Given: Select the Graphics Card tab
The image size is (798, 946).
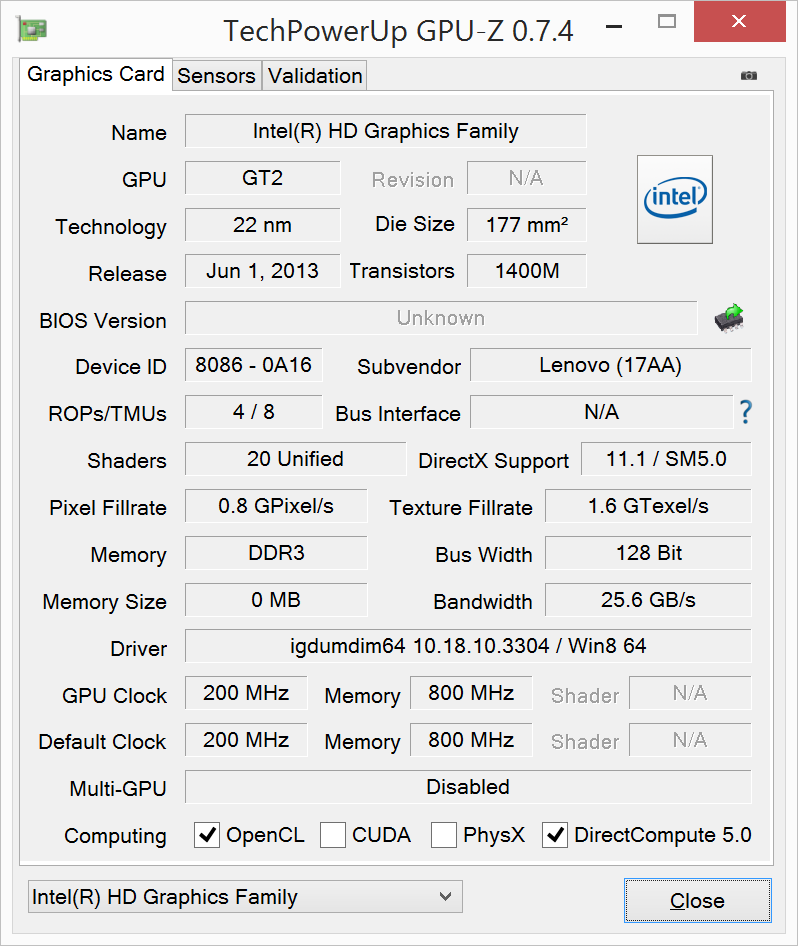Looking at the screenshot, I should (x=96, y=75).
